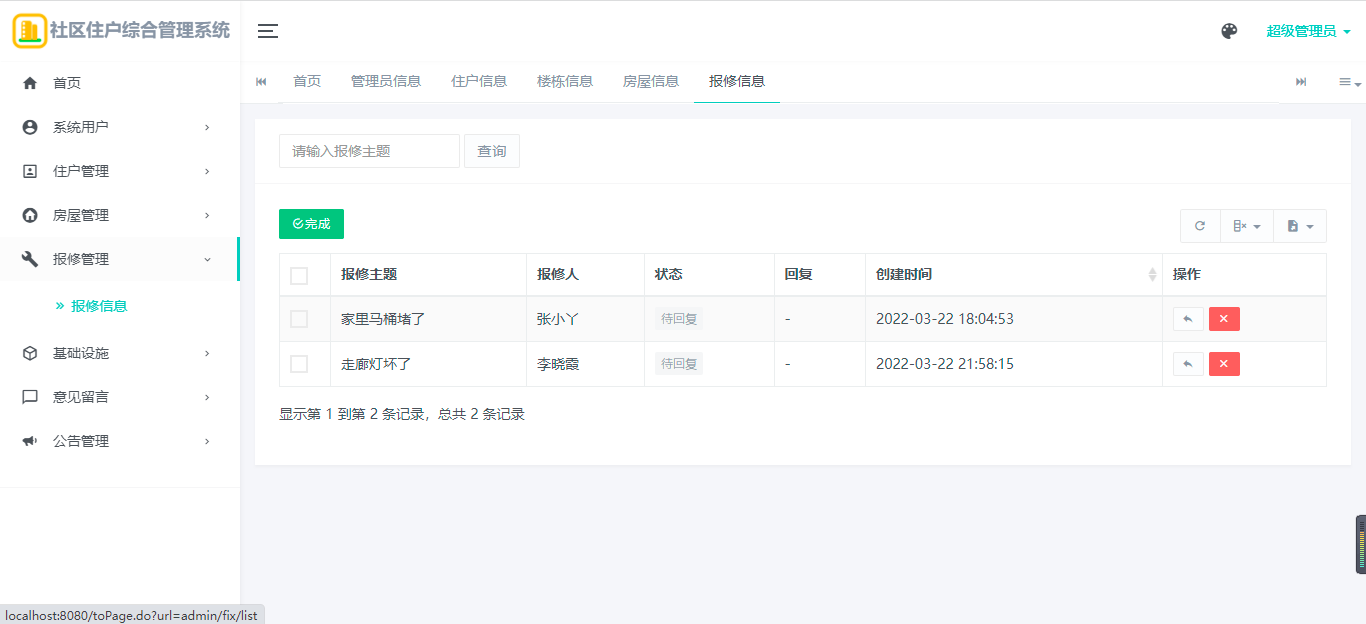The width and height of the screenshot is (1366, 624).
Task: Click the record count pagination text
Action: (x=402, y=414)
